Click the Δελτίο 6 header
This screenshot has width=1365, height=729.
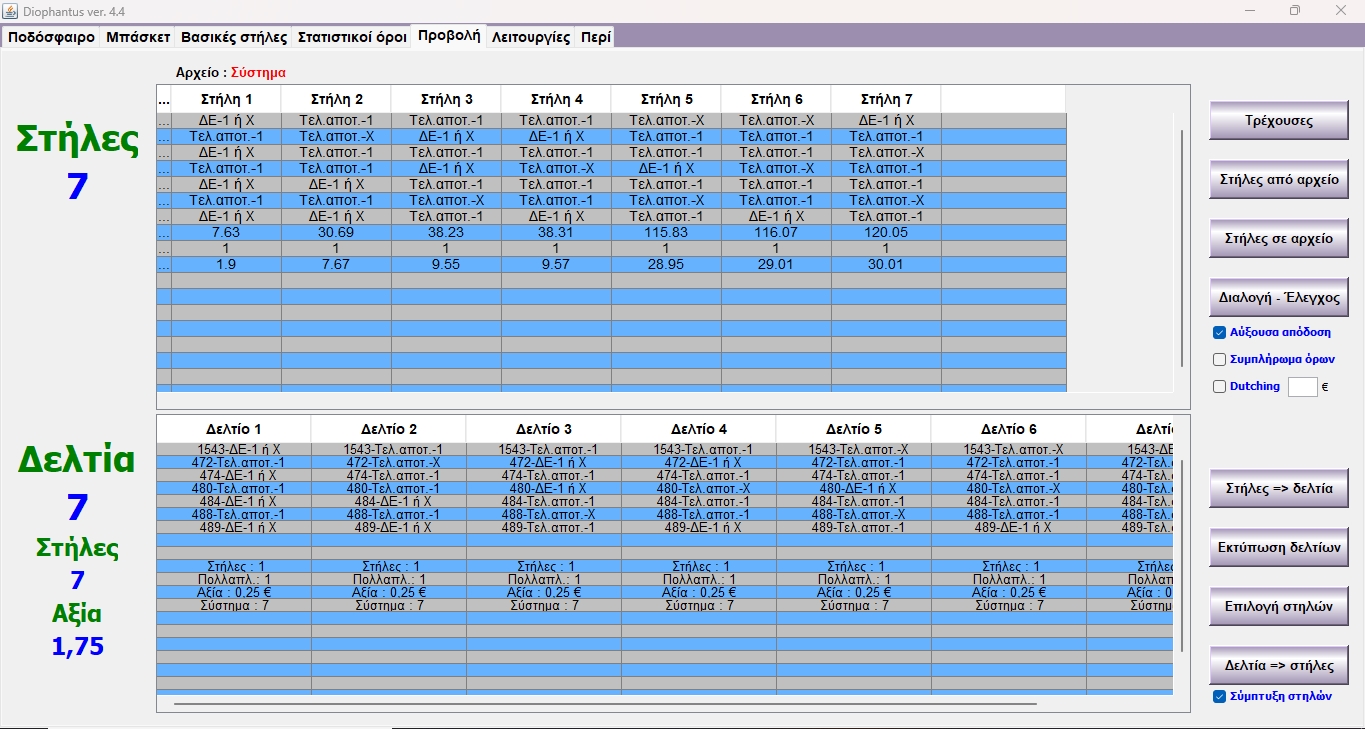click(x=1008, y=429)
